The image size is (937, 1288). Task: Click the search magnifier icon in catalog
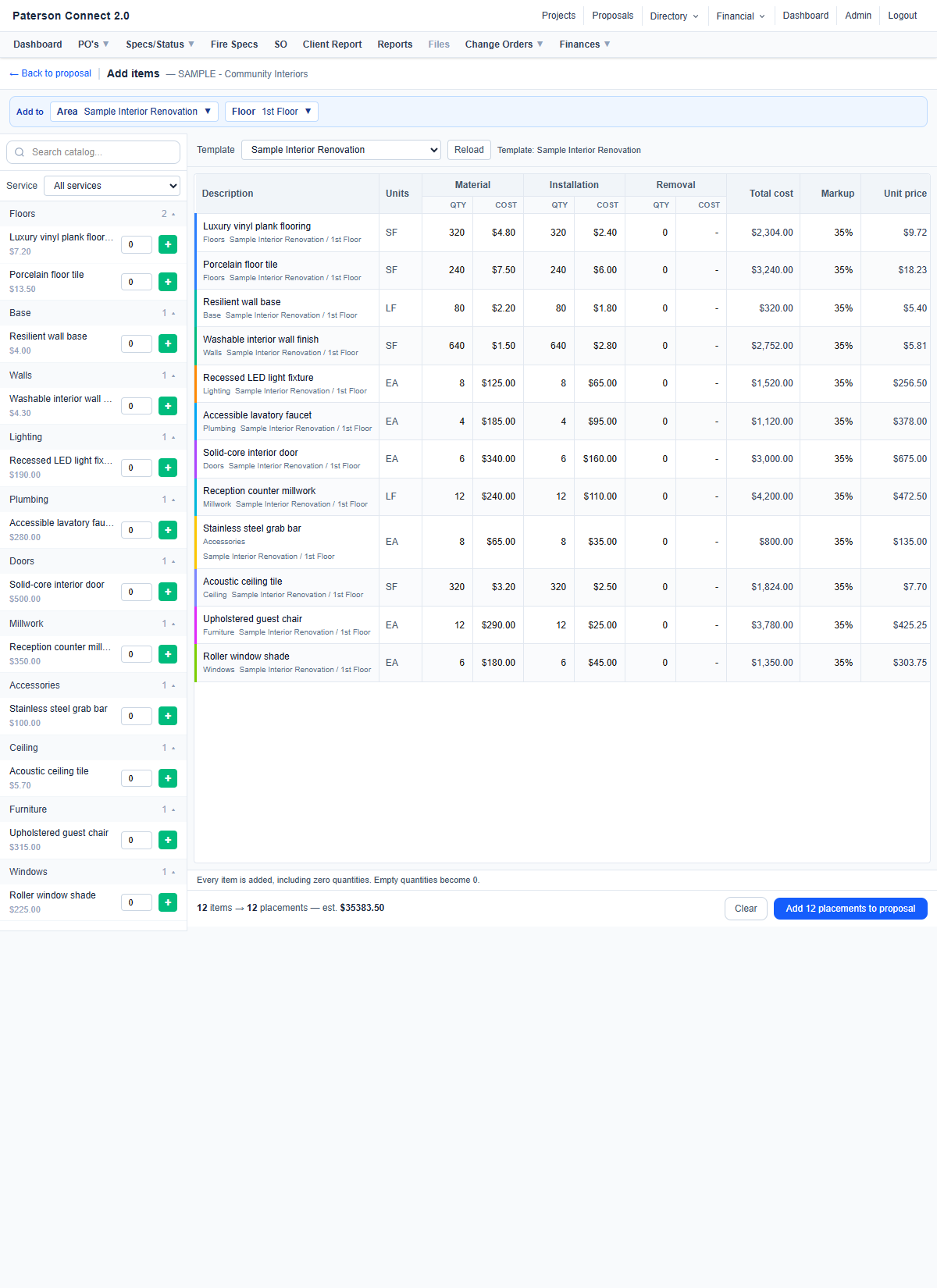tap(20, 152)
